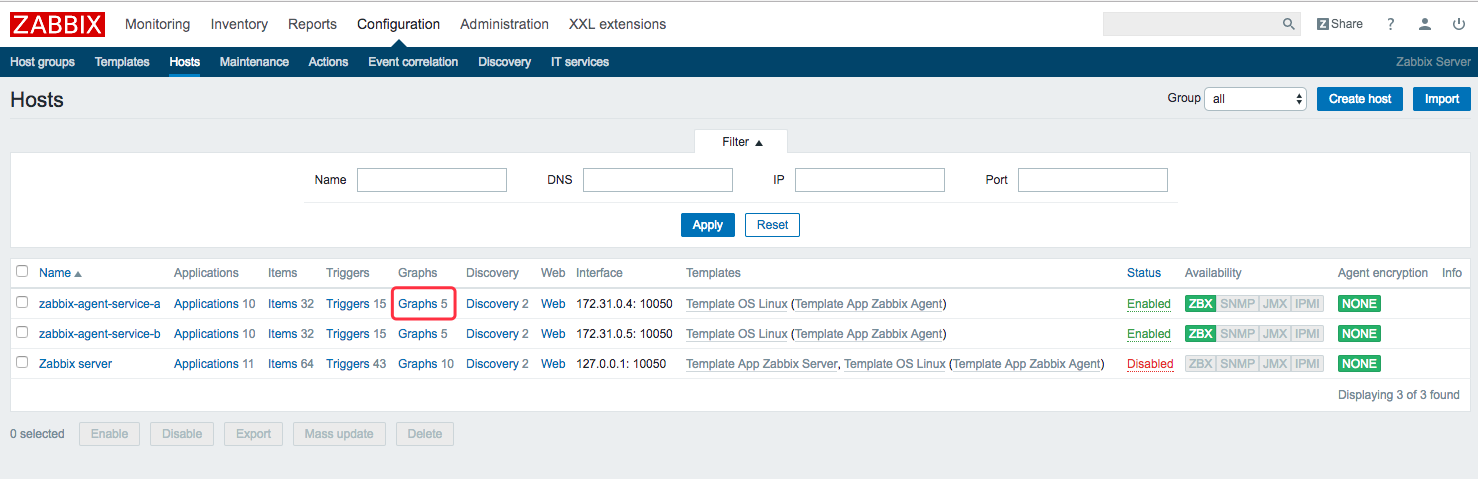
Task: Click JMX badge for Zabbix server
Action: [x=1274, y=364]
